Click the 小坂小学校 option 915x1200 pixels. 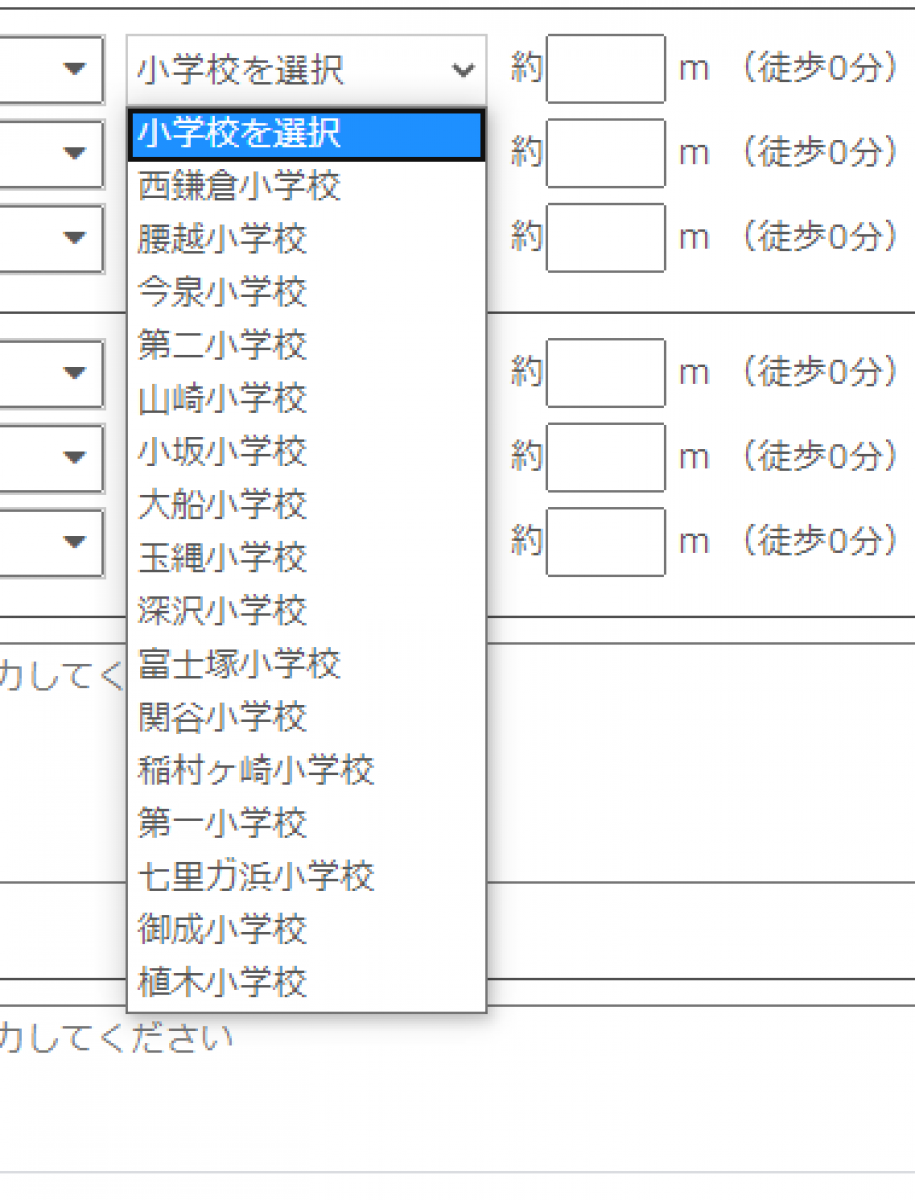point(223,451)
